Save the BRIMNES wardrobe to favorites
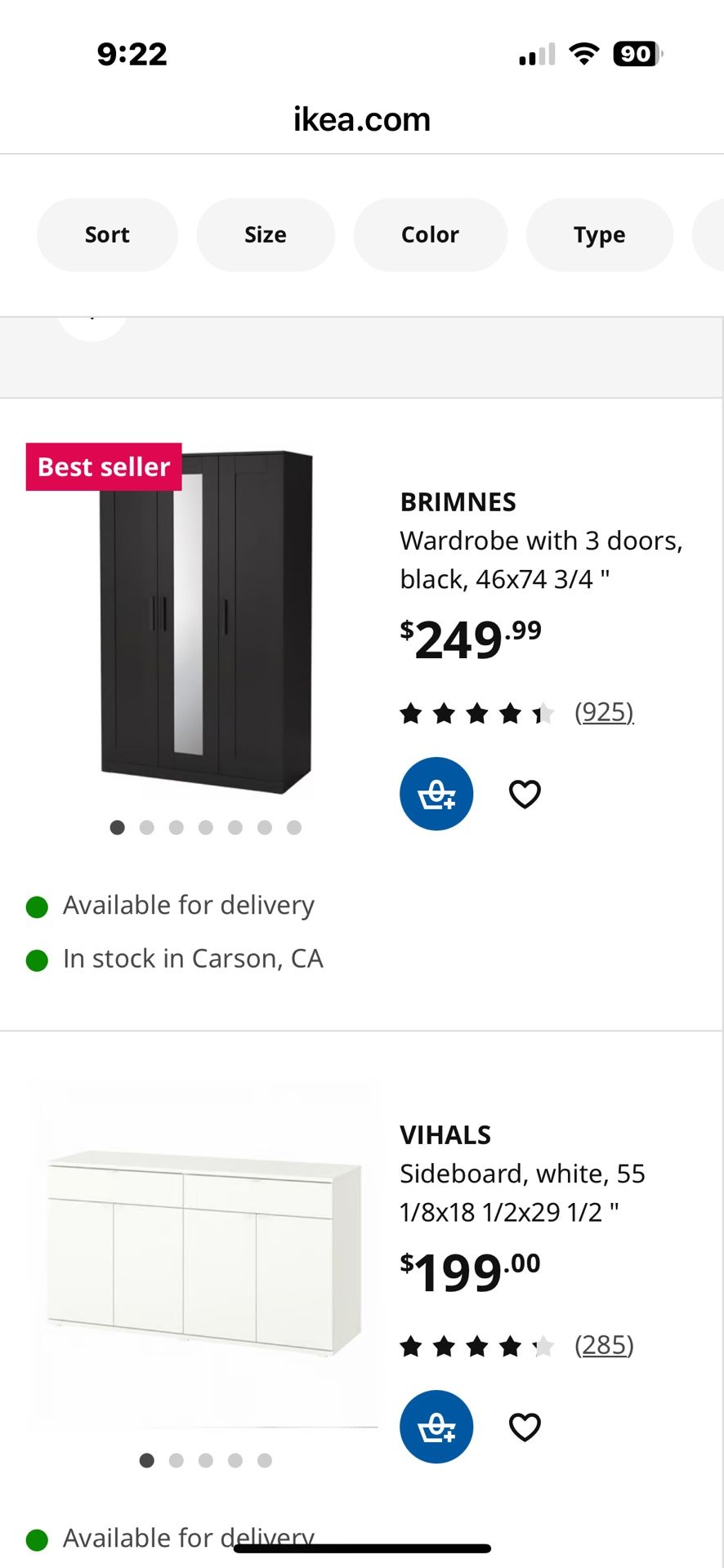Screen dimensions: 724x1568 pyautogui.click(x=525, y=793)
